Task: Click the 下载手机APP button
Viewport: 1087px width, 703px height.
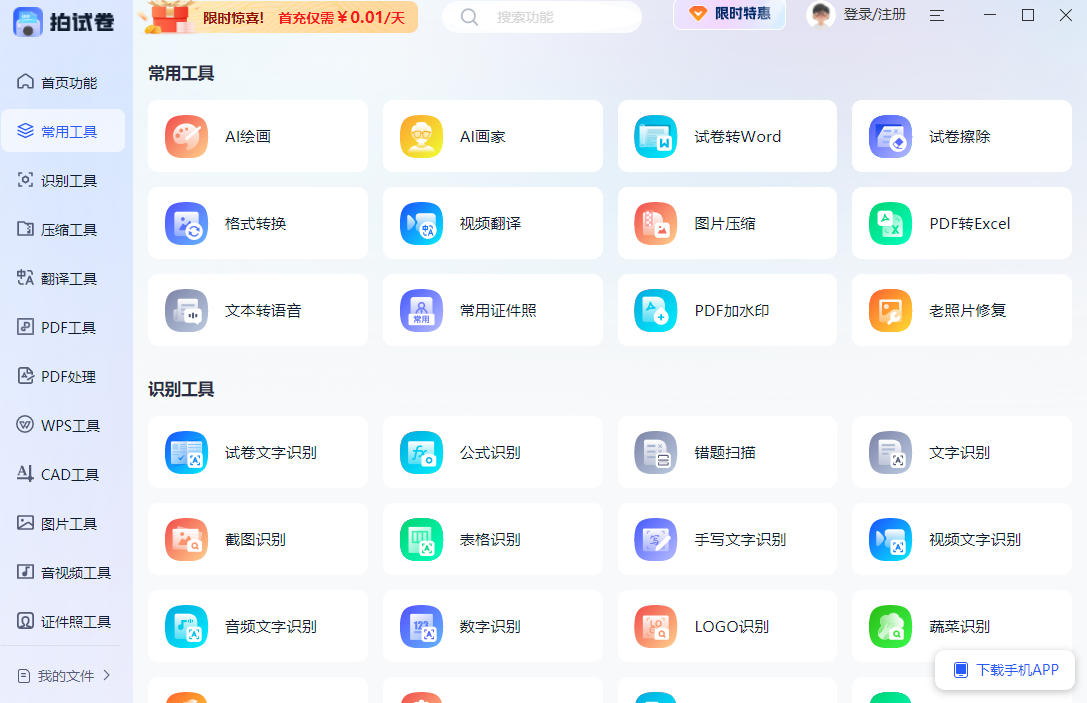Action: tap(1006, 670)
